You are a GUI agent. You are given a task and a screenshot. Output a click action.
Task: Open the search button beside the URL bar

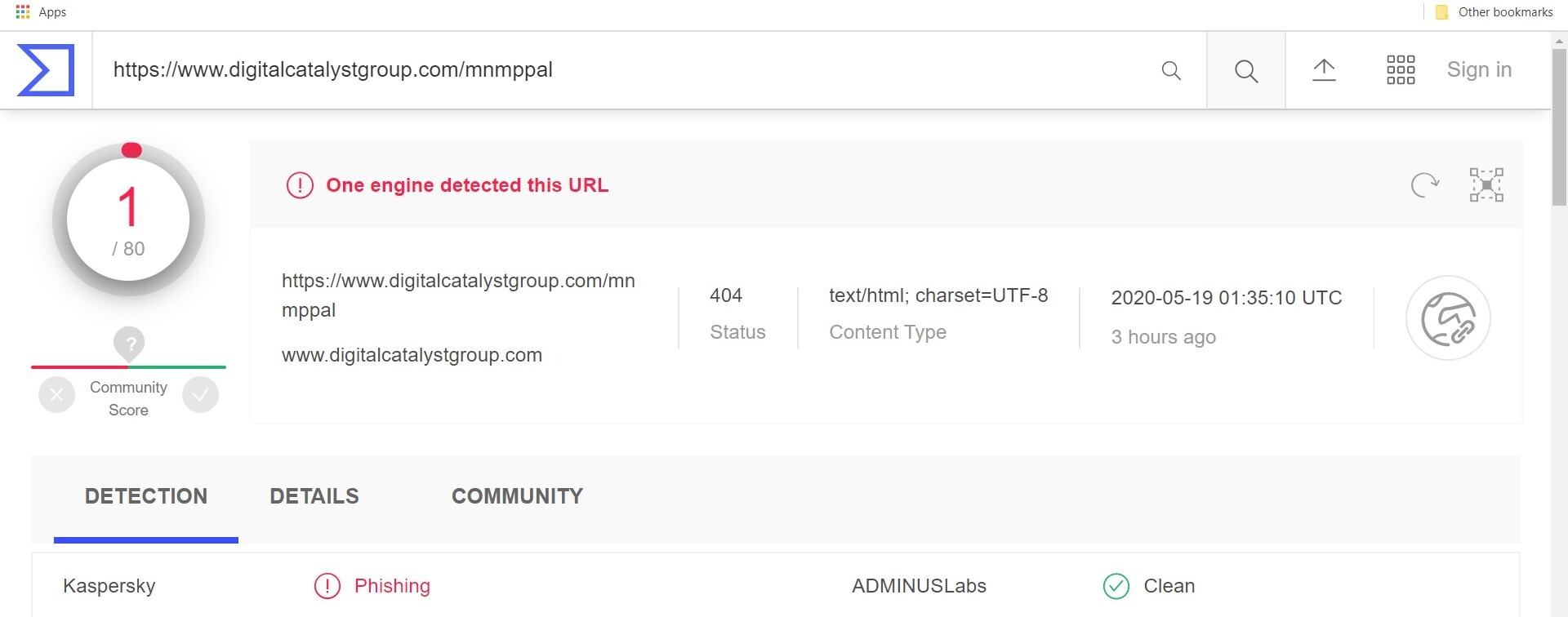pyautogui.click(x=1246, y=71)
